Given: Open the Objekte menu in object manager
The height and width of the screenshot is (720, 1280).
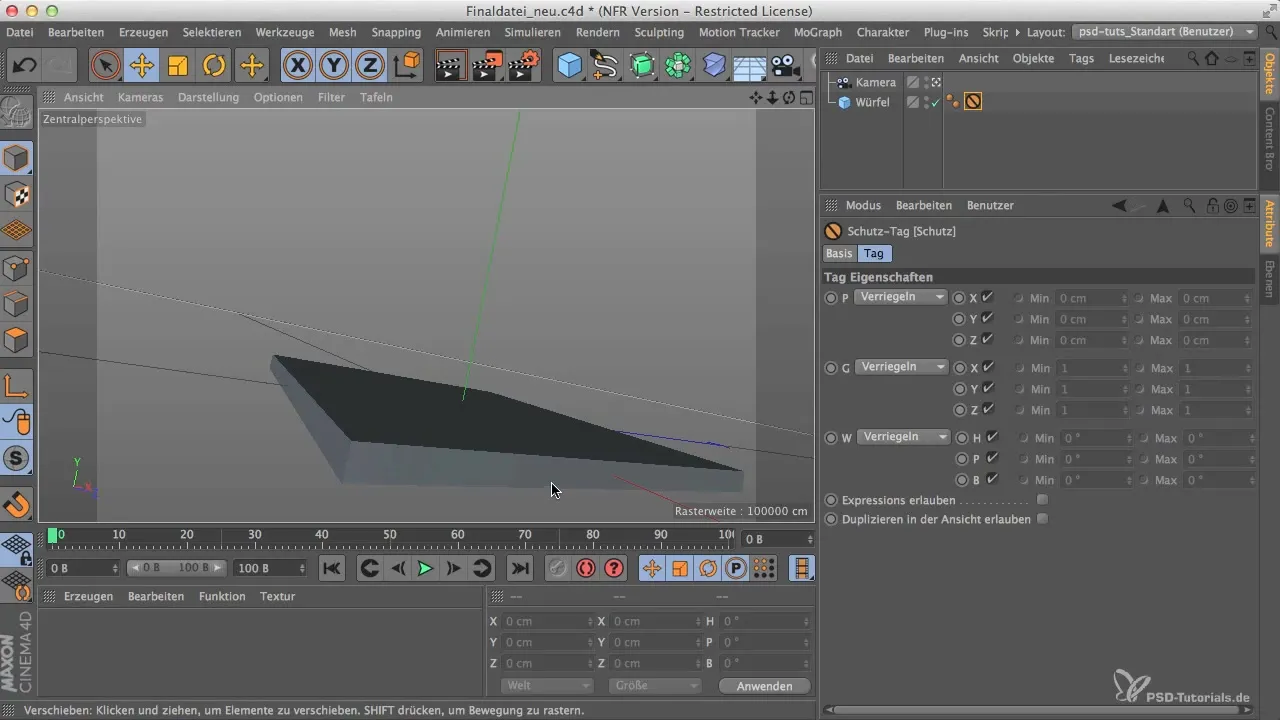Looking at the screenshot, I should pyautogui.click(x=1033, y=58).
